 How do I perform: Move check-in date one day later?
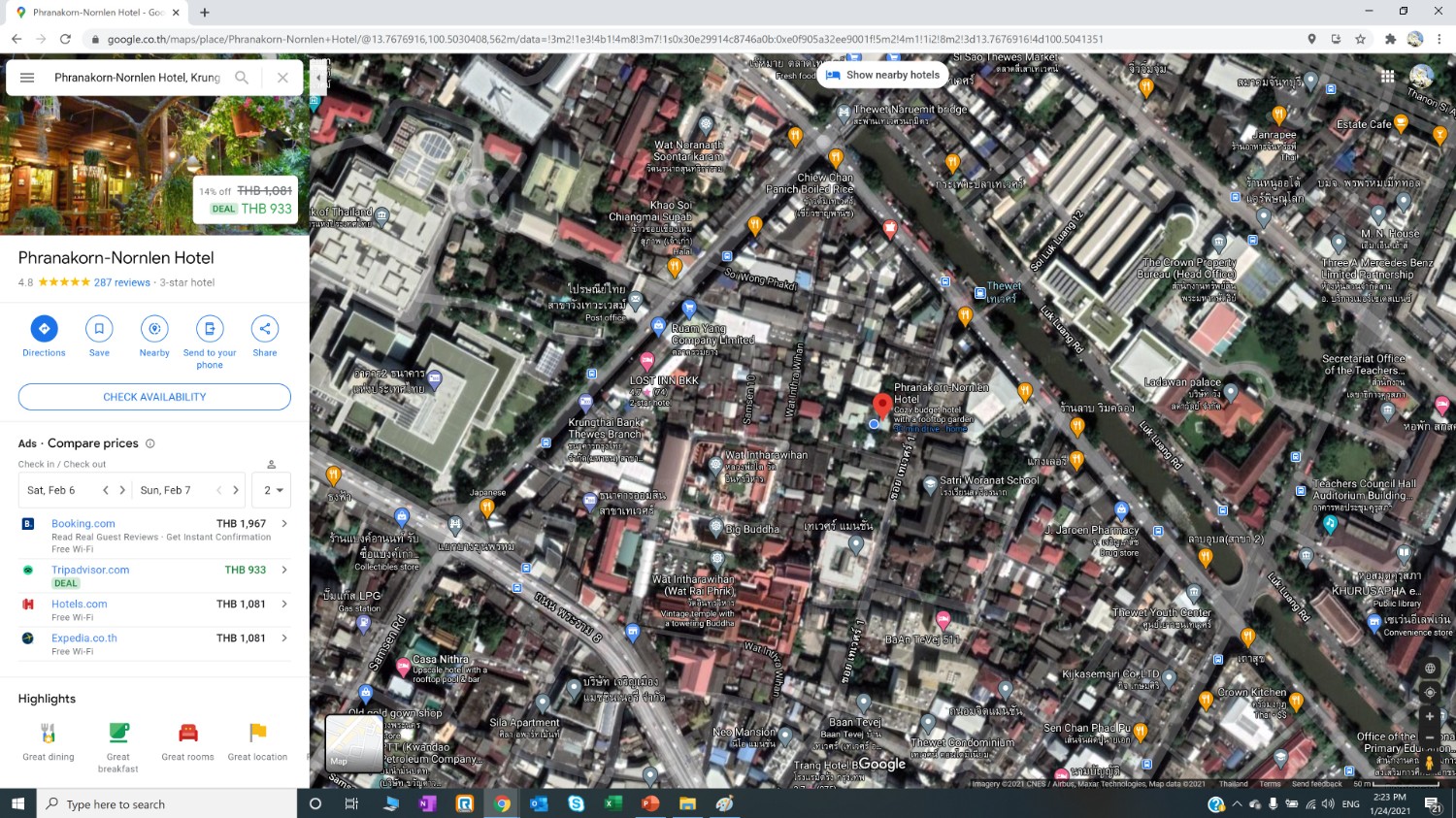coord(122,490)
